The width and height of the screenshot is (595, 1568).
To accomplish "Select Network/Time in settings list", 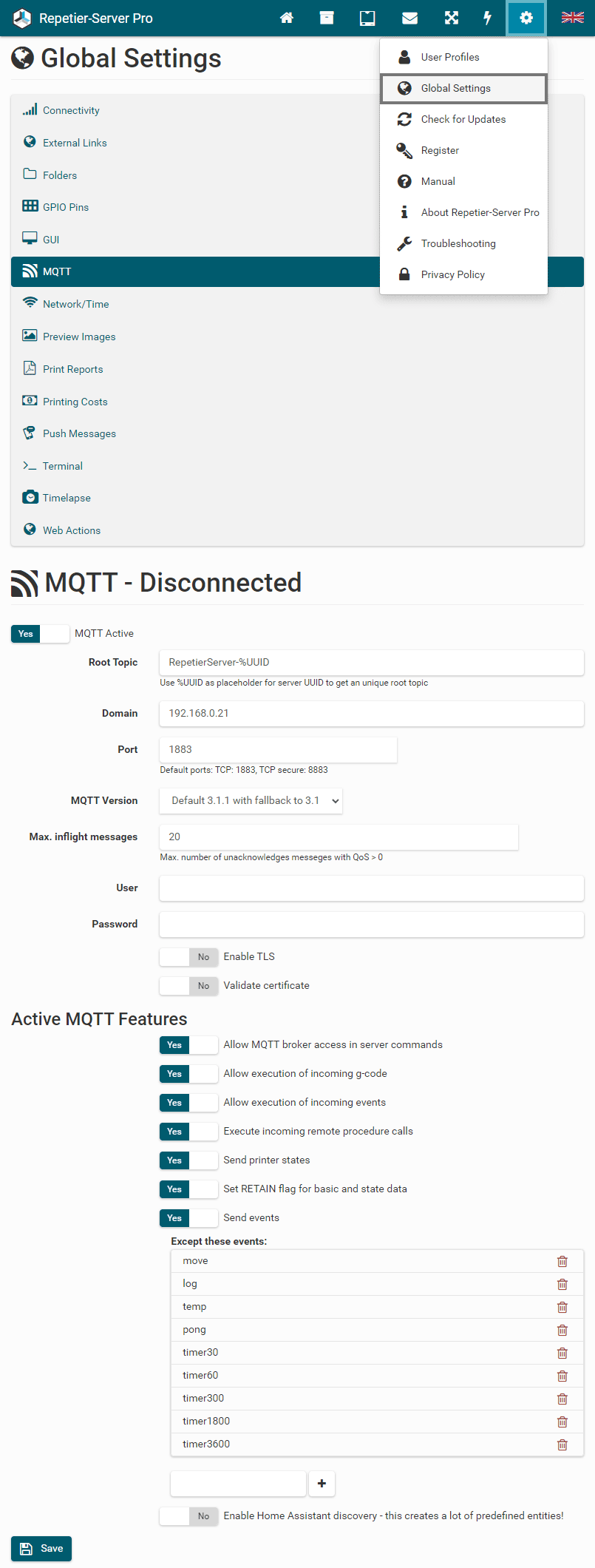I will 75,304.
